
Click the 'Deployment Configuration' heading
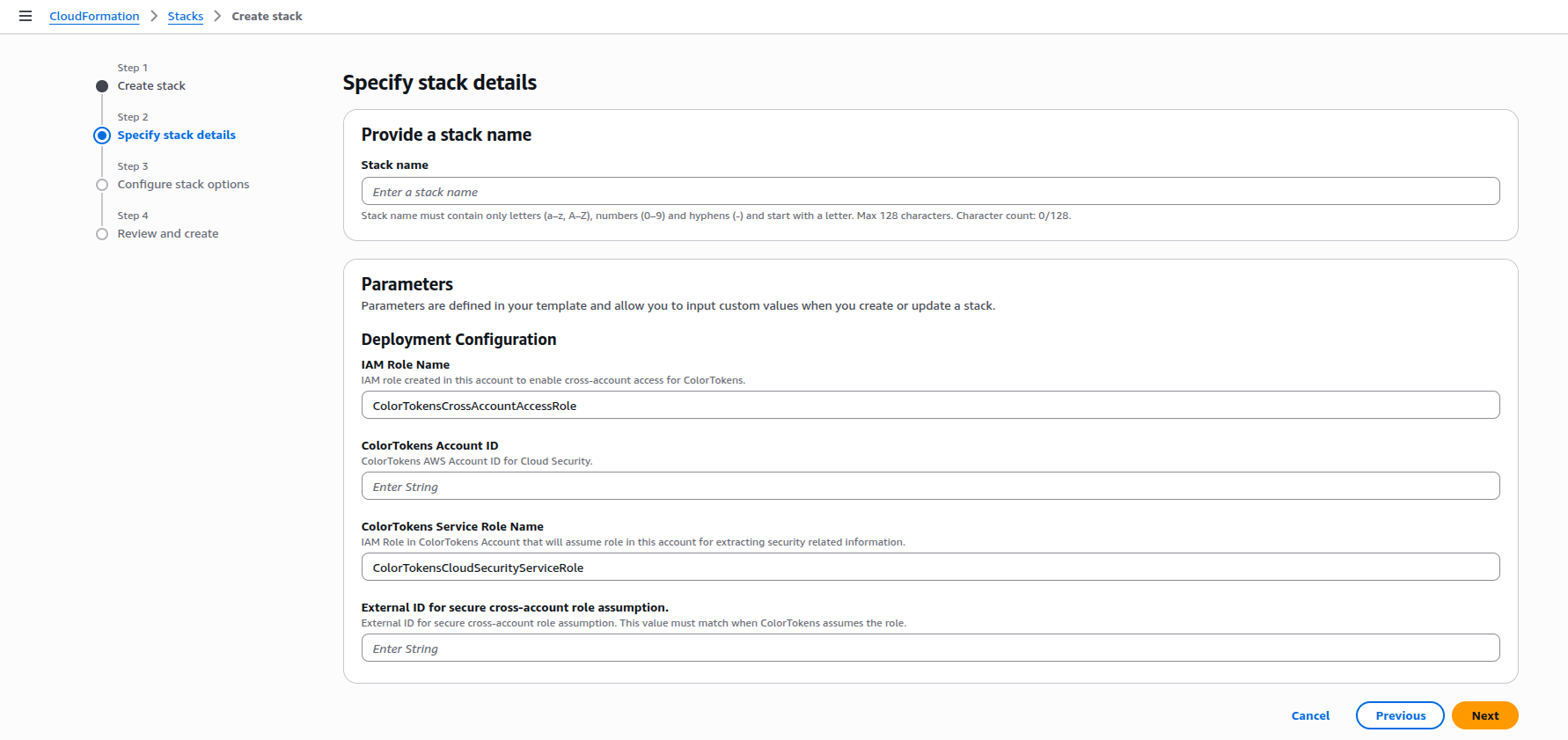point(458,340)
